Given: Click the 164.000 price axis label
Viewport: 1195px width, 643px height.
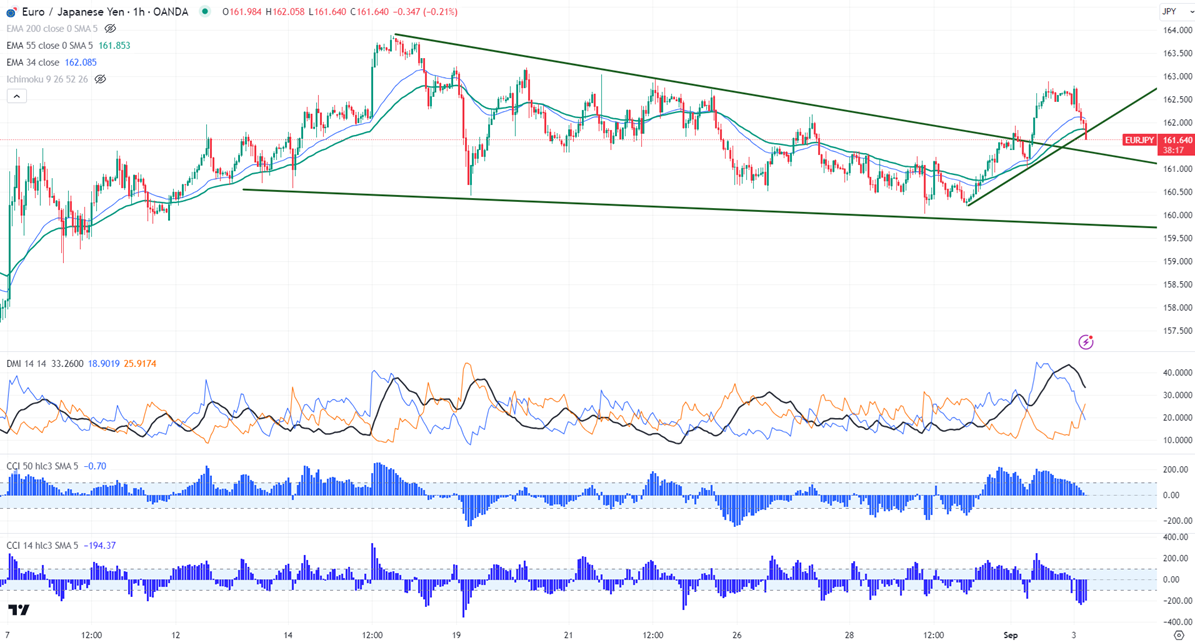Looking at the screenshot, I should click(x=1177, y=30).
